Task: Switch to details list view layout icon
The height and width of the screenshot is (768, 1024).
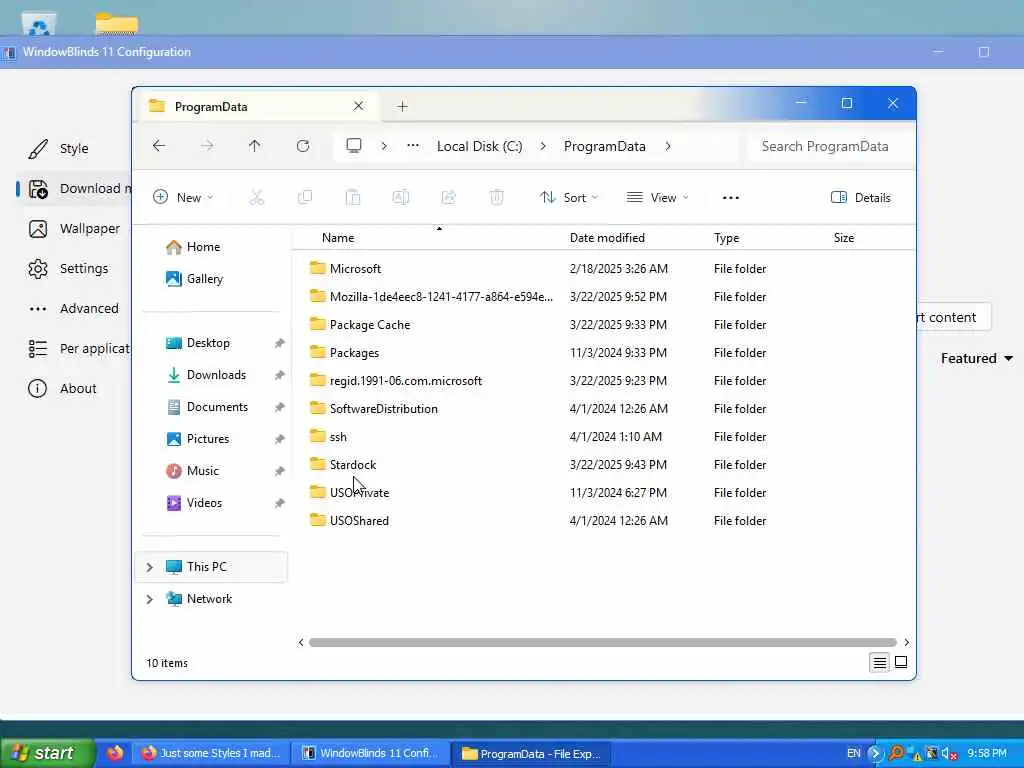Action: pos(880,663)
